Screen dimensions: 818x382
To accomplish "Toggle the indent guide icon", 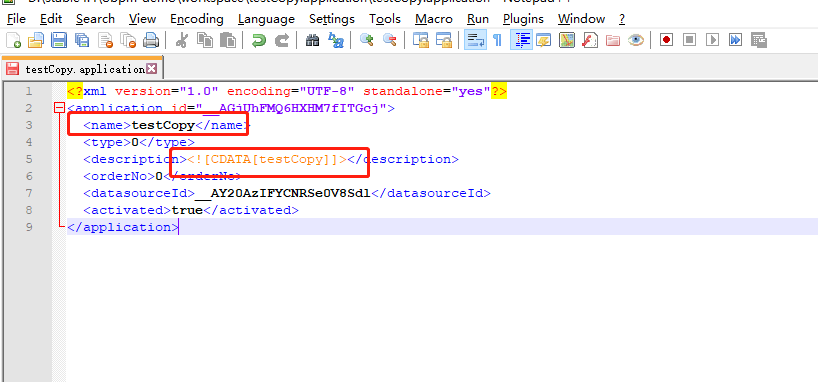I will click(521, 40).
